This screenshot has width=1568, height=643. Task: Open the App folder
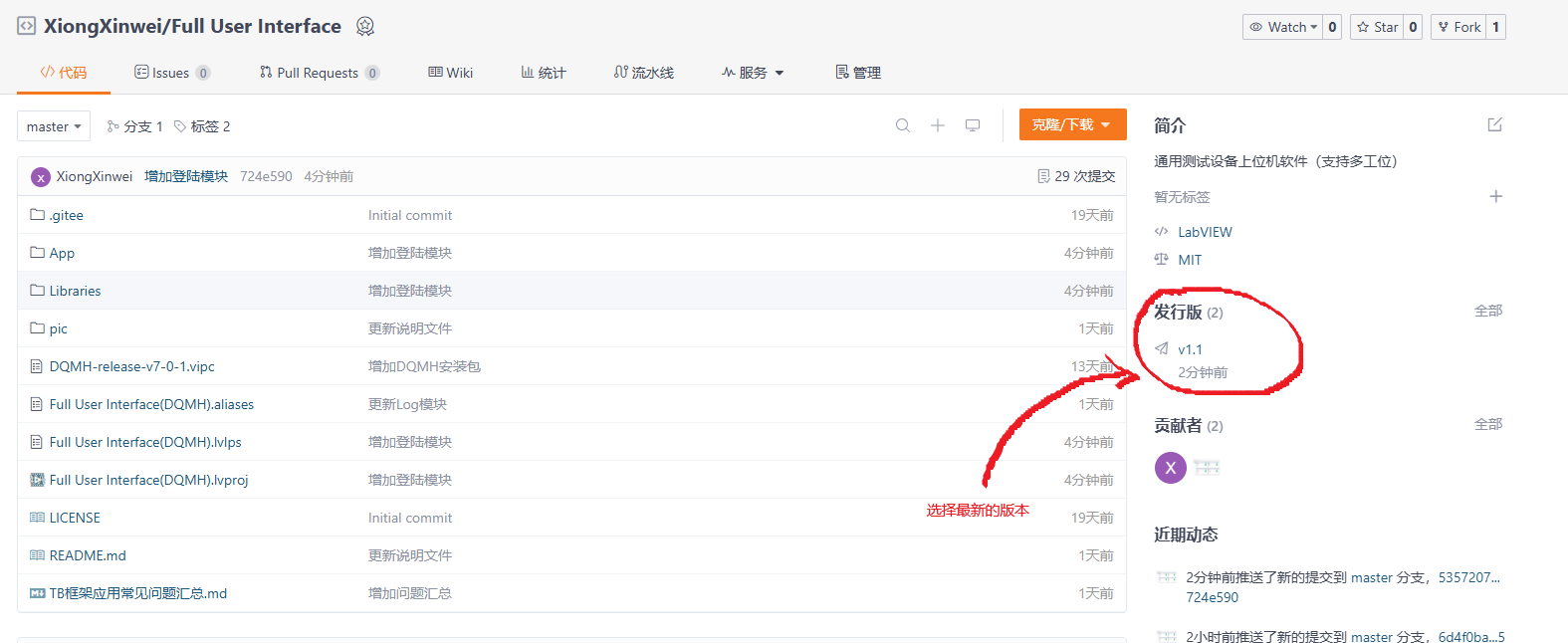point(62,253)
